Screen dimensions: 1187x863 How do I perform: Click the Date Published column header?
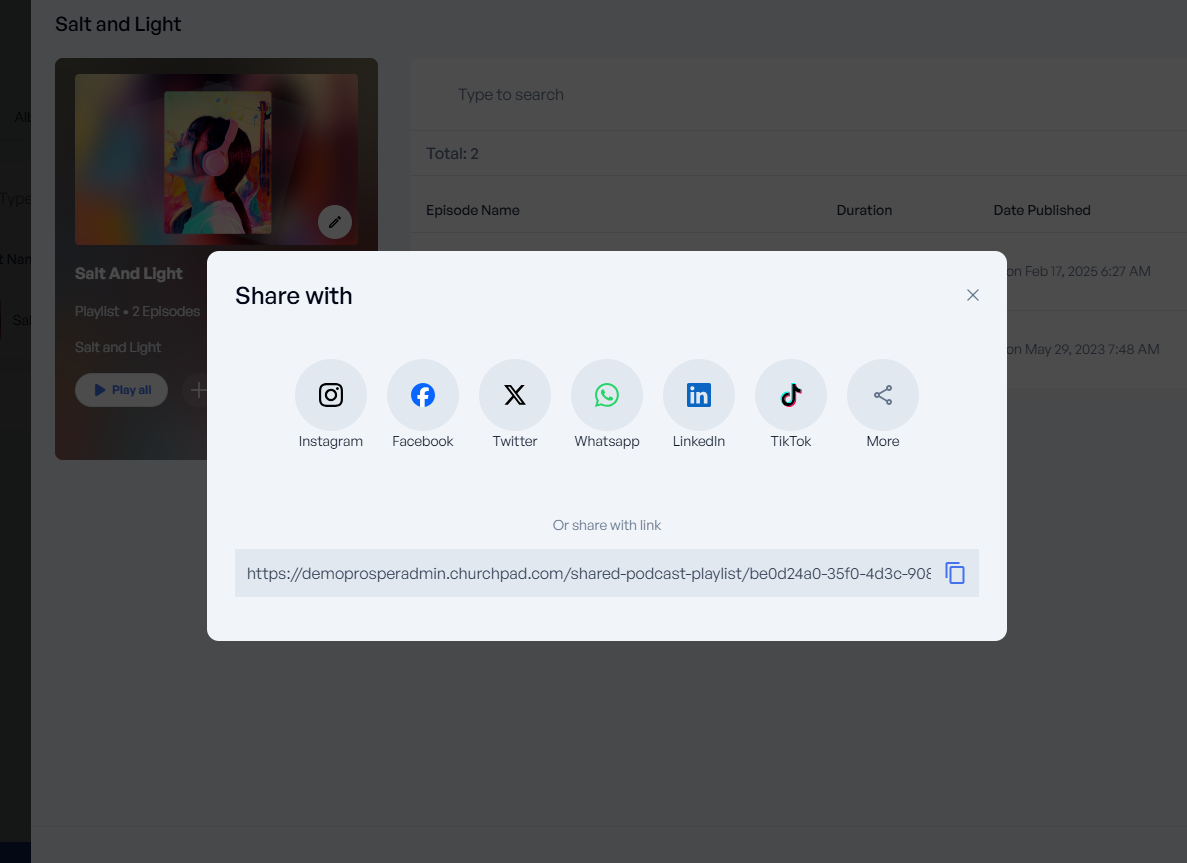[x=1042, y=210]
